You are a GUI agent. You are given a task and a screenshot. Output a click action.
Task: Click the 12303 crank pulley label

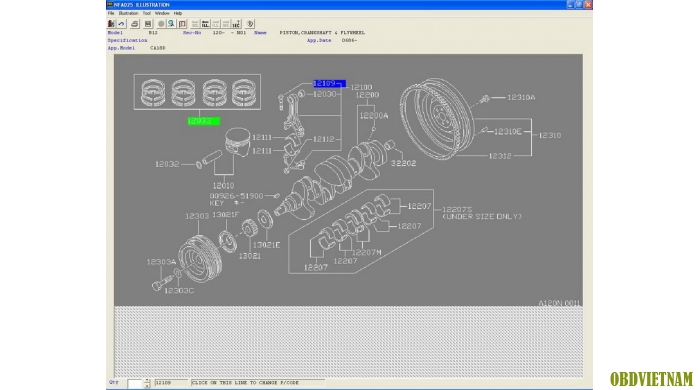coord(197,216)
